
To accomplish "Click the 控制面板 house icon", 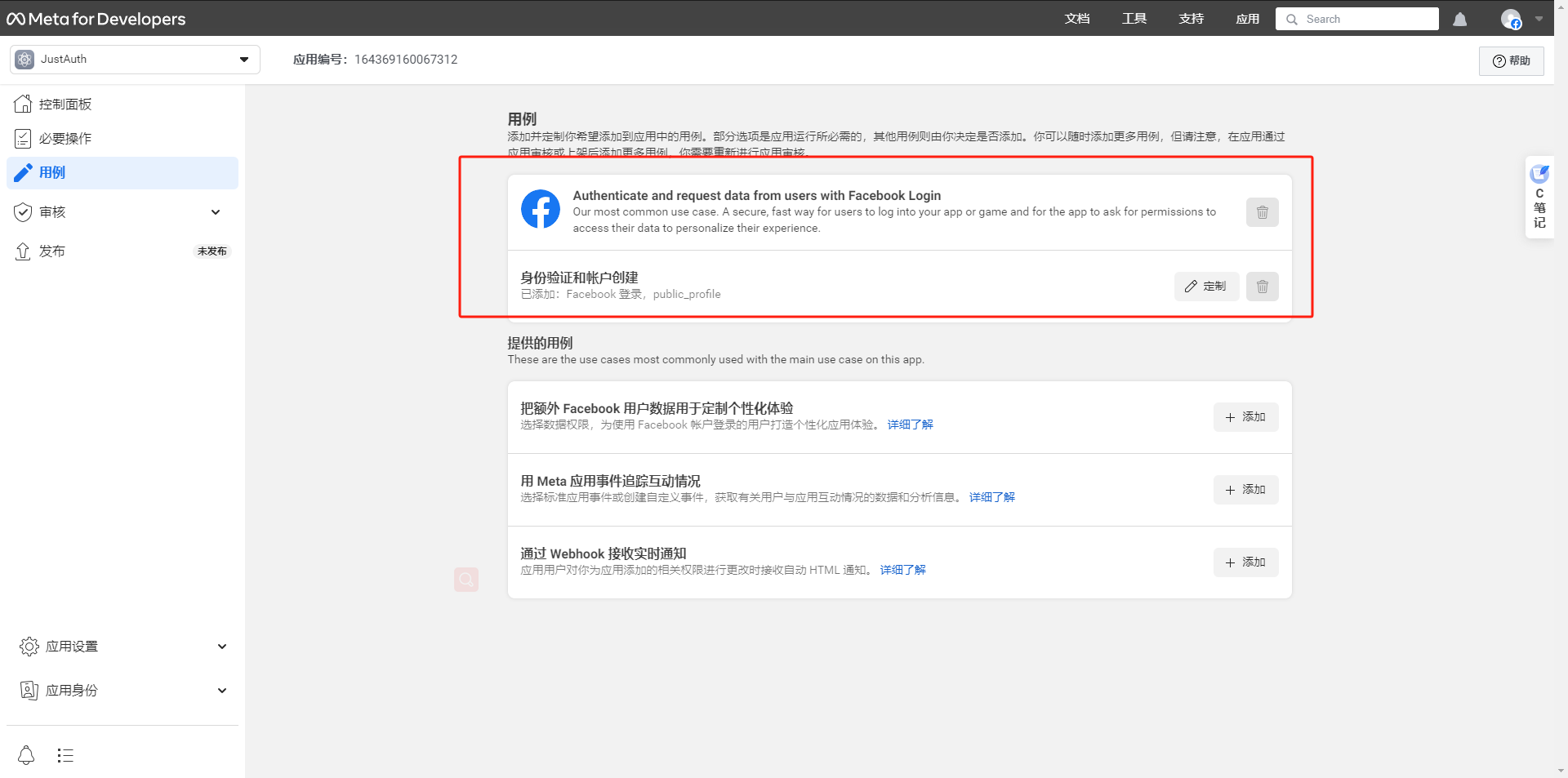I will pyautogui.click(x=23, y=104).
